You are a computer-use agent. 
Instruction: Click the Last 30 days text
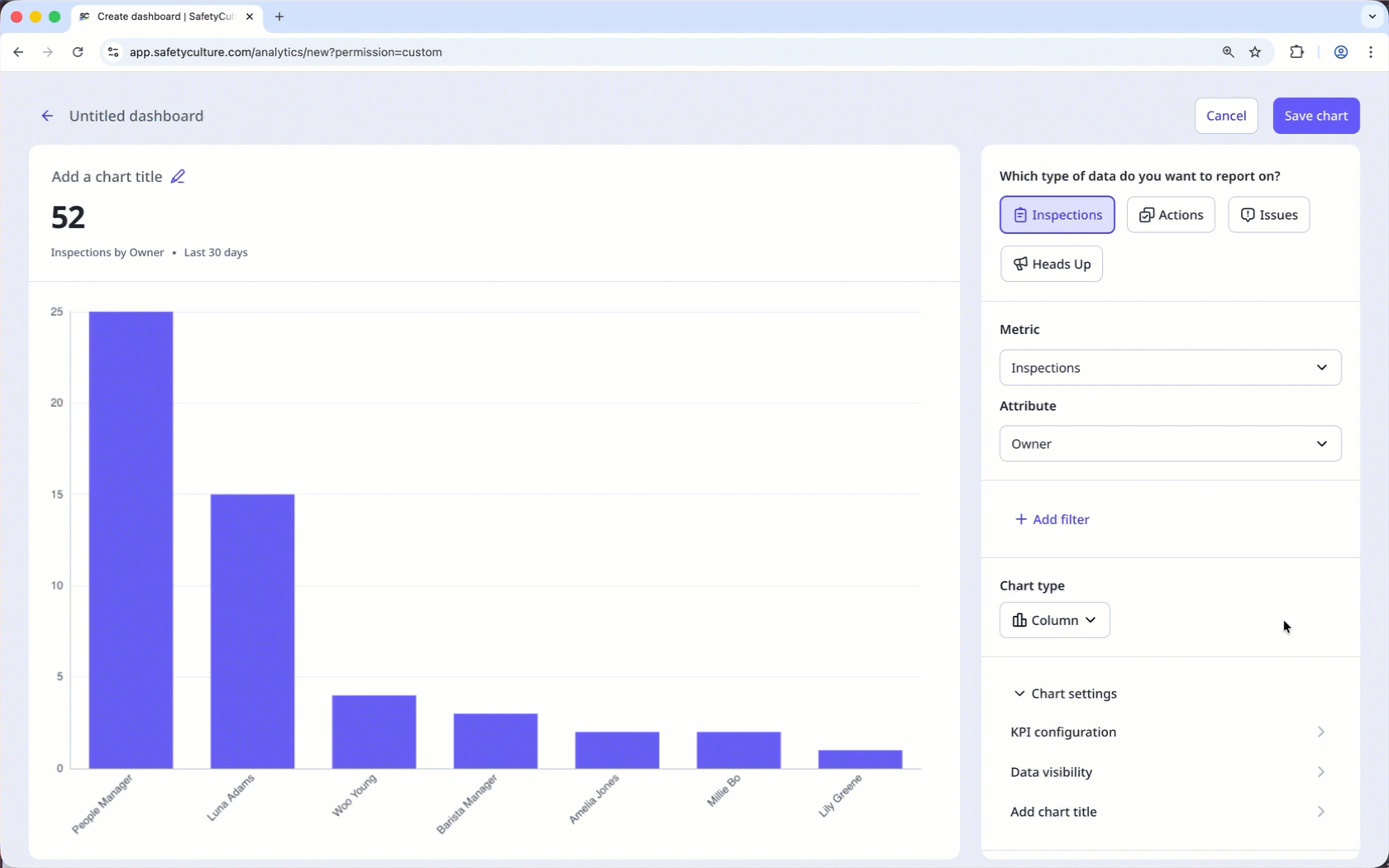click(216, 253)
